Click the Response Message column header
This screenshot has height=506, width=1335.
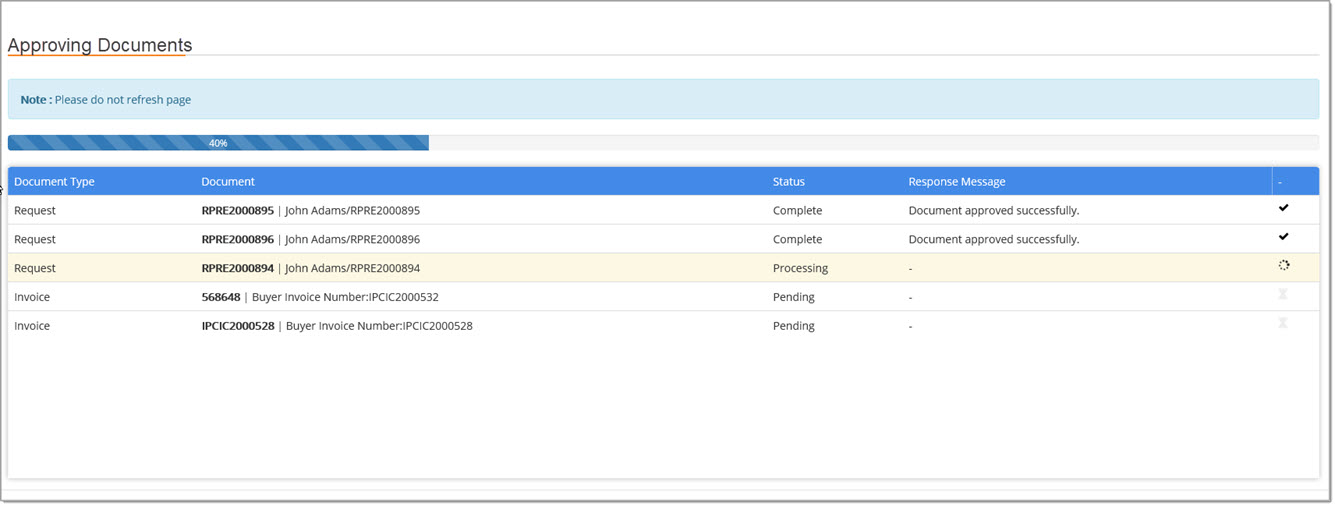(x=956, y=182)
